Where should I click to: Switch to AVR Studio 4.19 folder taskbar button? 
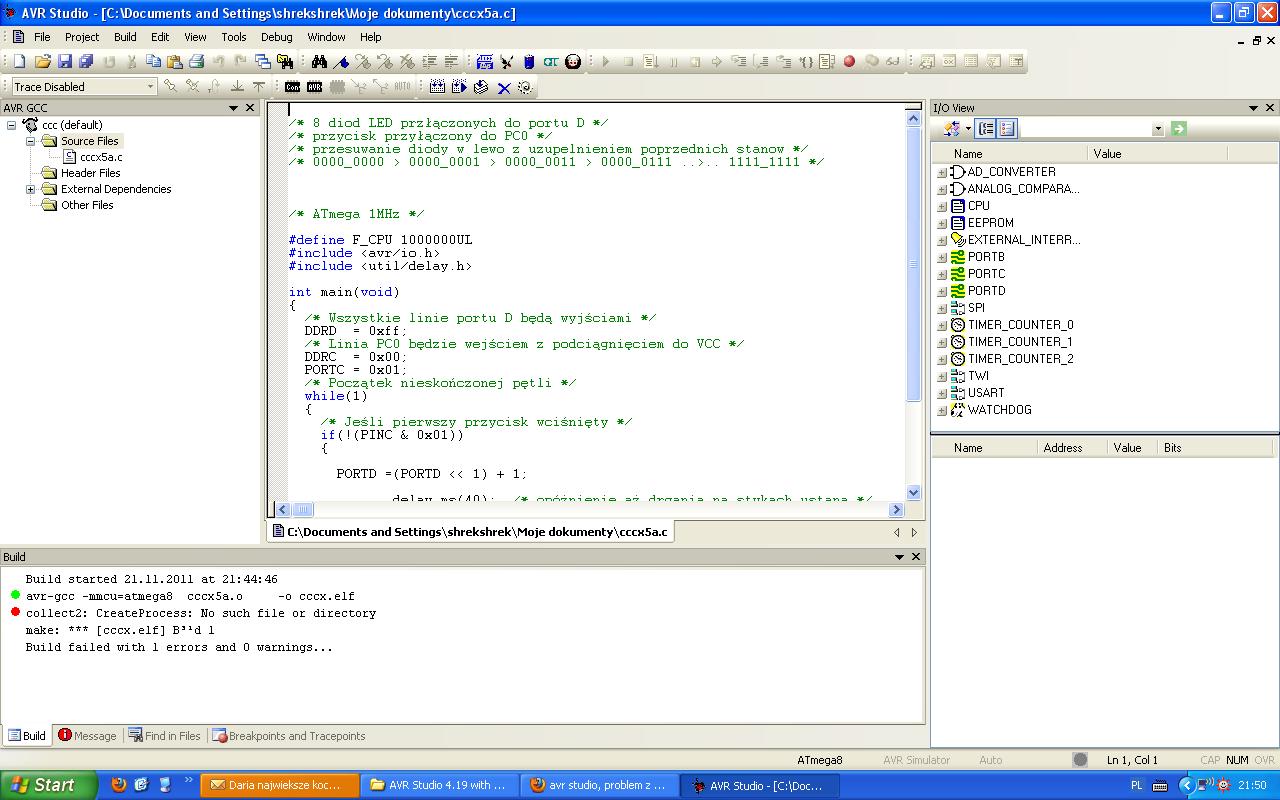pyautogui.click(x=441, y=785)
